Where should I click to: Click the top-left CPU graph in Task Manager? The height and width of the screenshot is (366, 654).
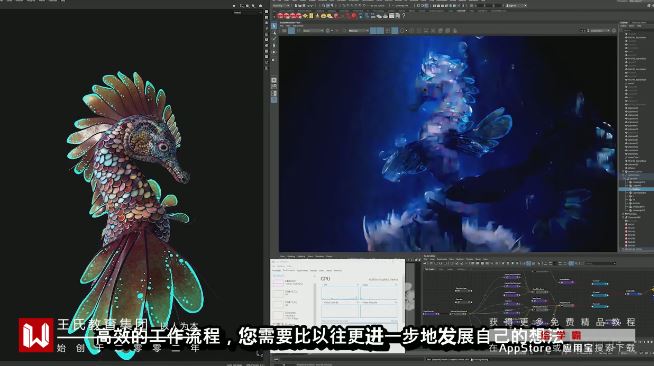point(340,292)
